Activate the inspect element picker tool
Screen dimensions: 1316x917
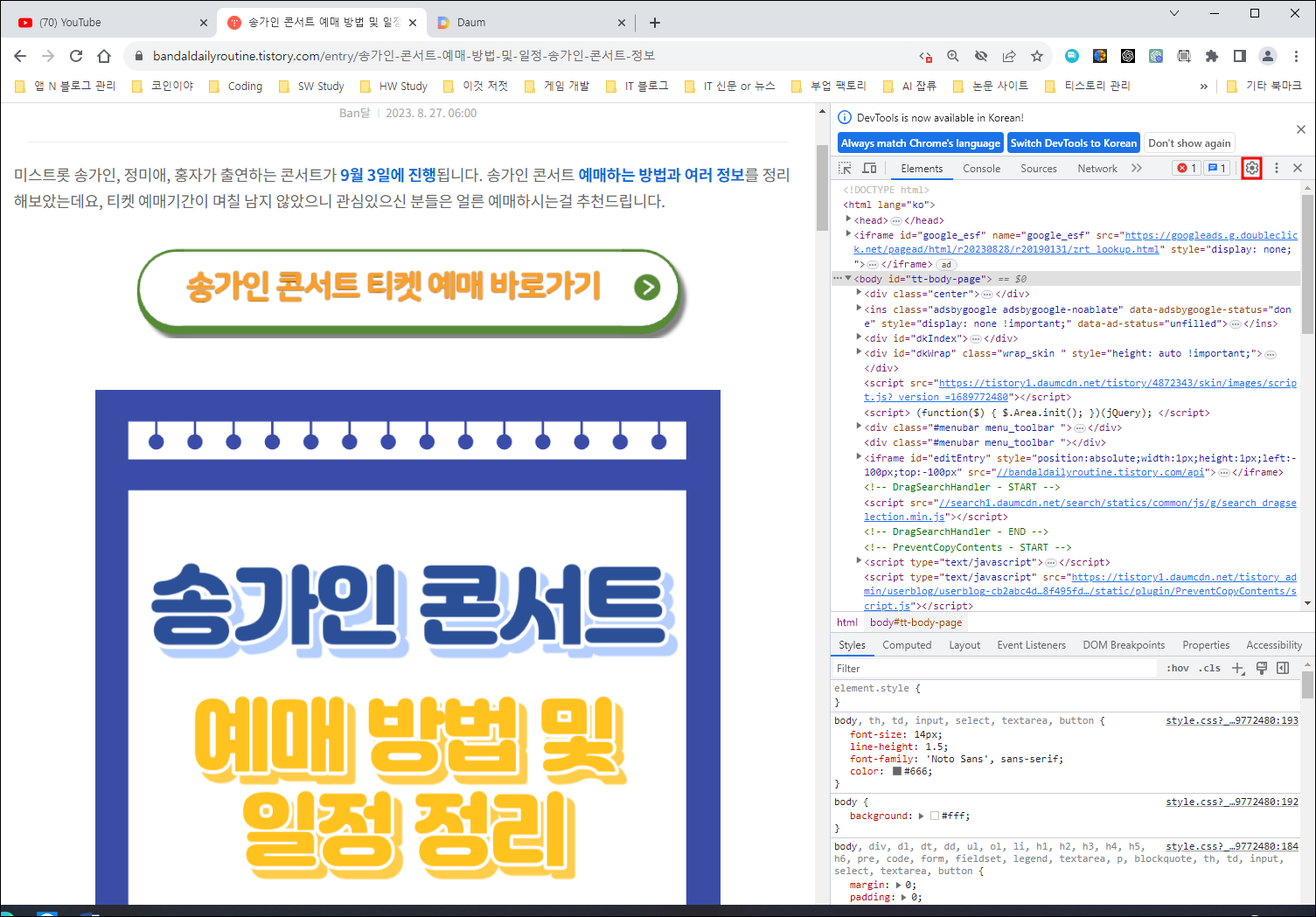[x=845, y=169]
